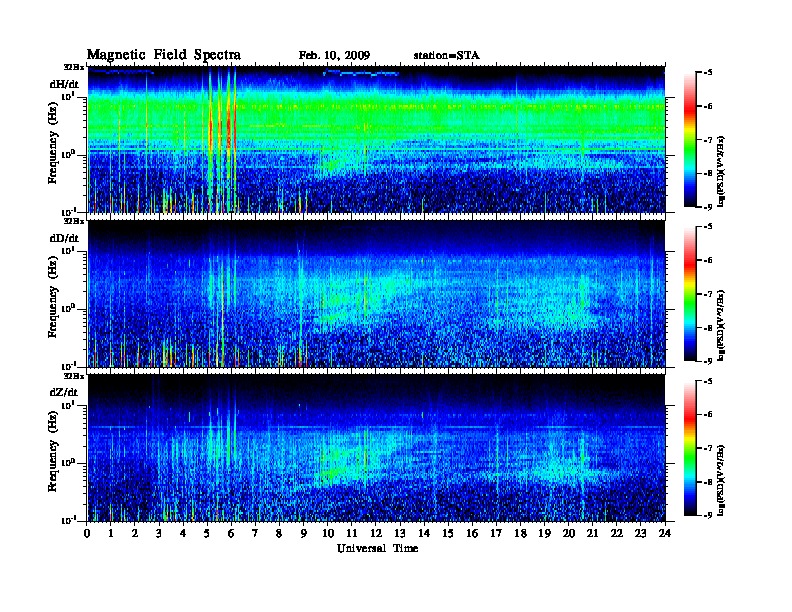Click hour 2 on the Universal Time axis

pyautogui.click(x=135, y=533)
